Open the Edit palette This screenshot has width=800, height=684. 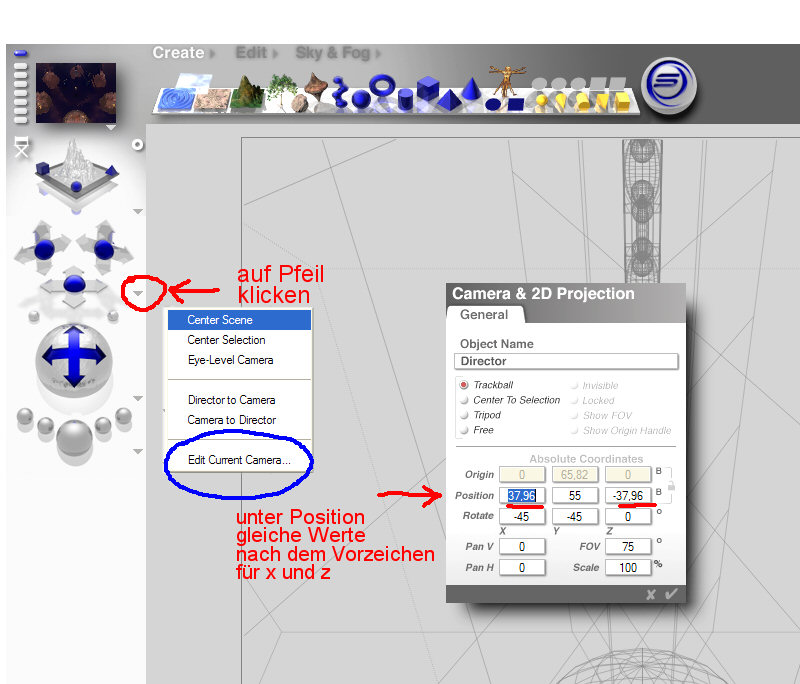coord(251,53)
